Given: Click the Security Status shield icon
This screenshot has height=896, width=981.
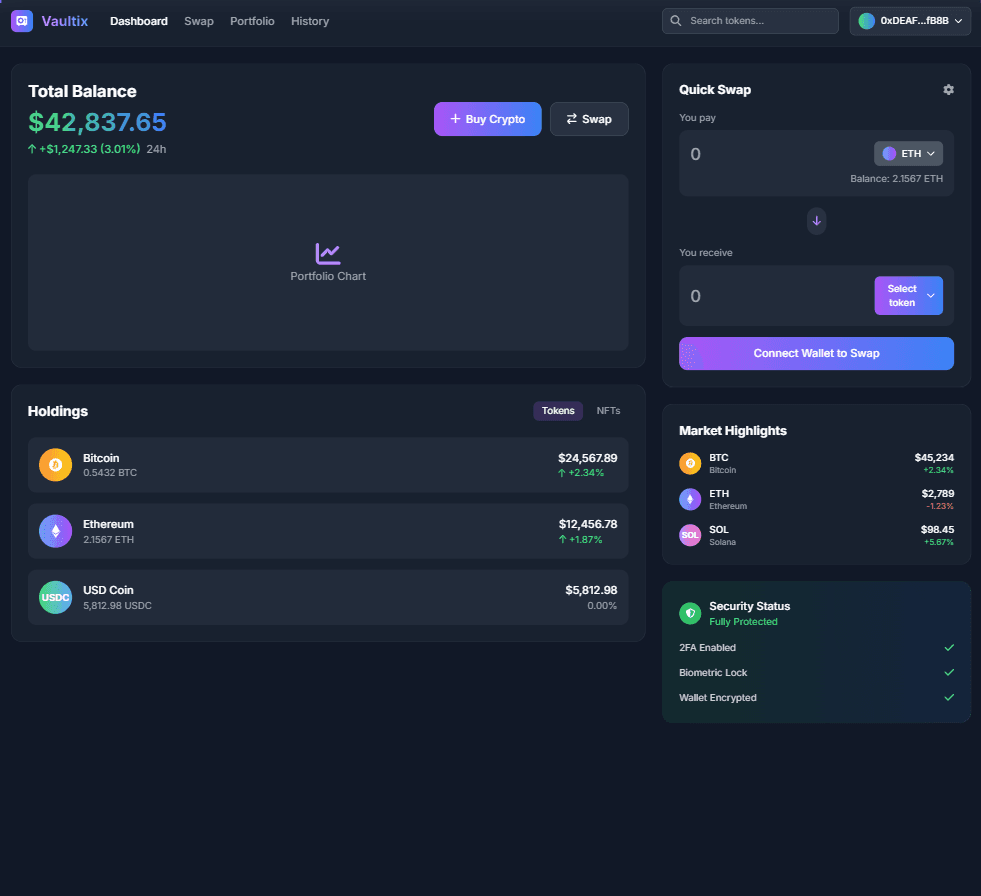Looking at the screenshot, I should pos(690,613).
